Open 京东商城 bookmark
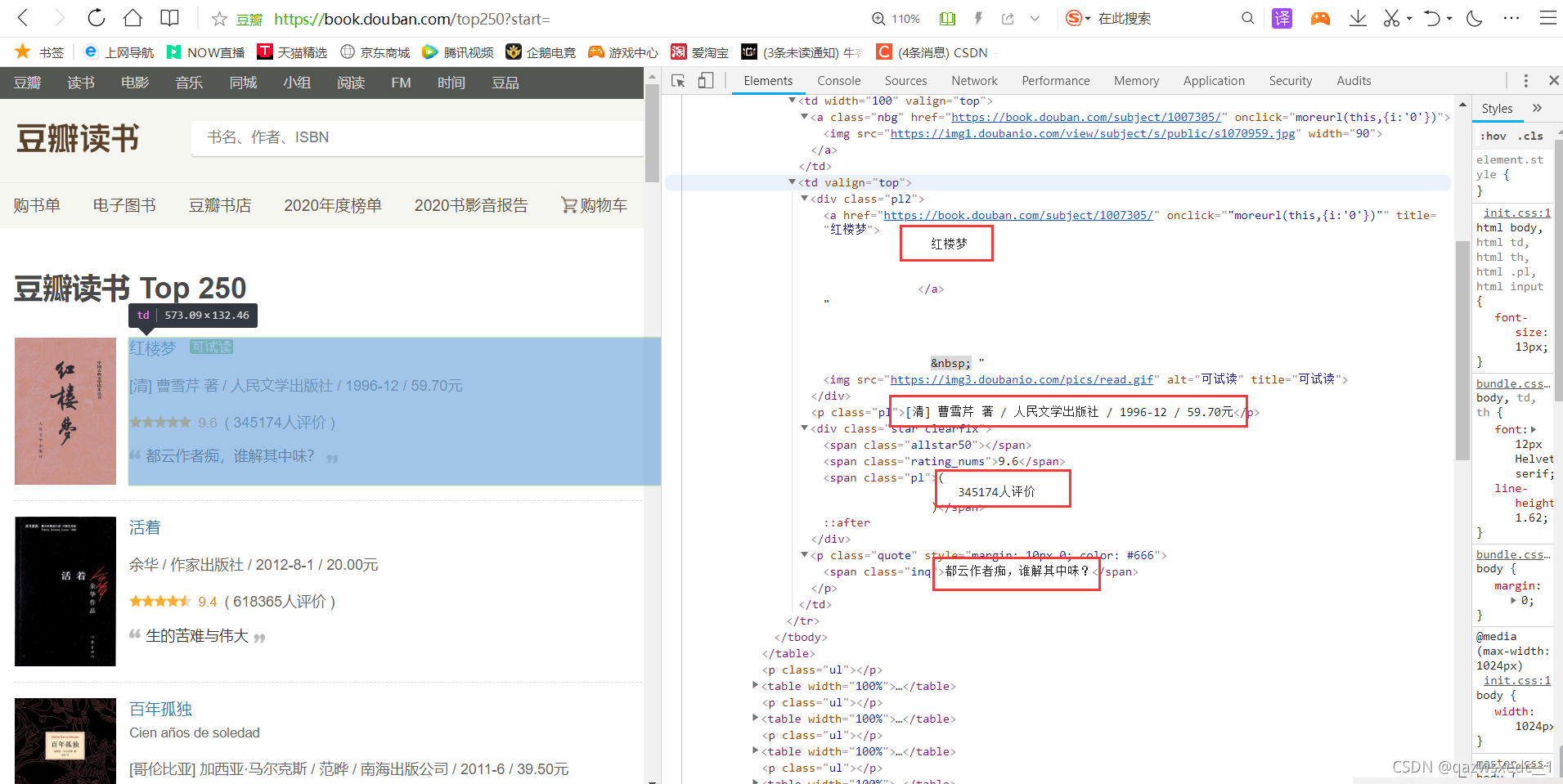The image size is (1563, 784). 375,52
